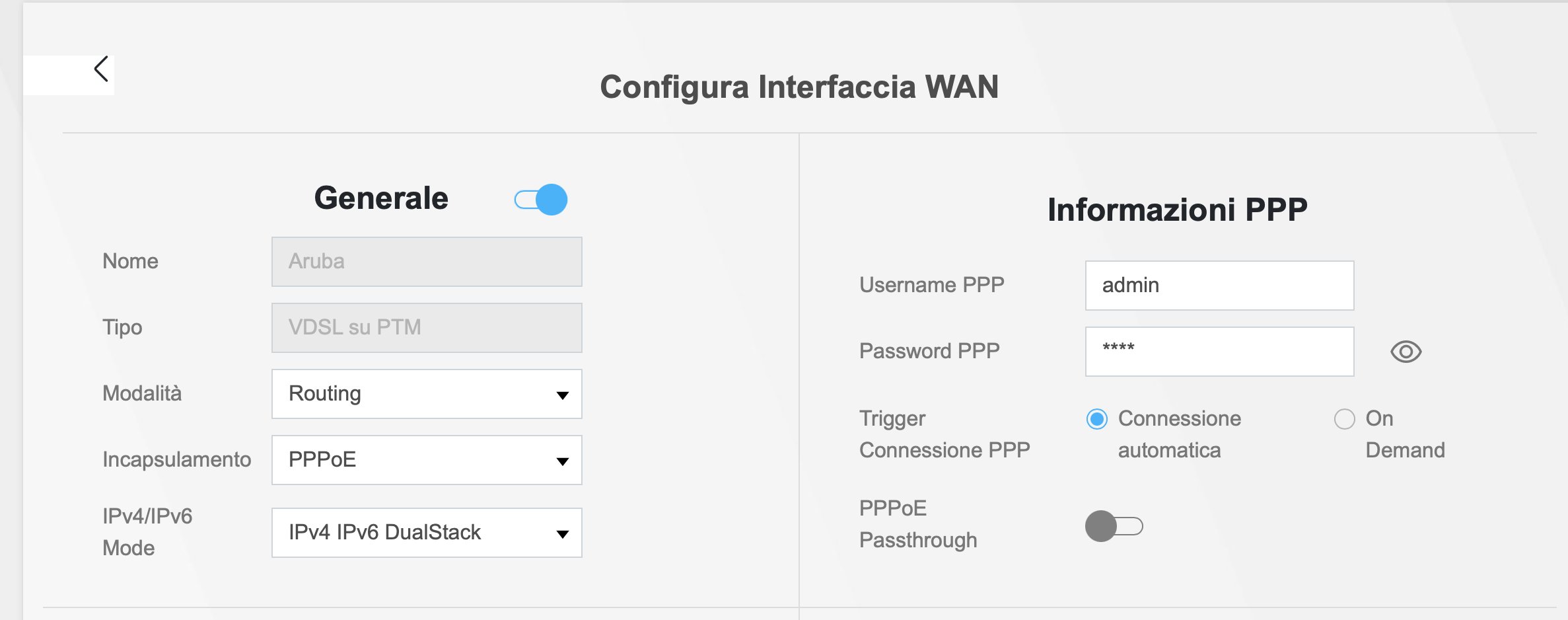1568x620 pixels.
Task: Click the Configura Interfaccia WAN page title
Action: pyautogui.click(x=799, y=87)
